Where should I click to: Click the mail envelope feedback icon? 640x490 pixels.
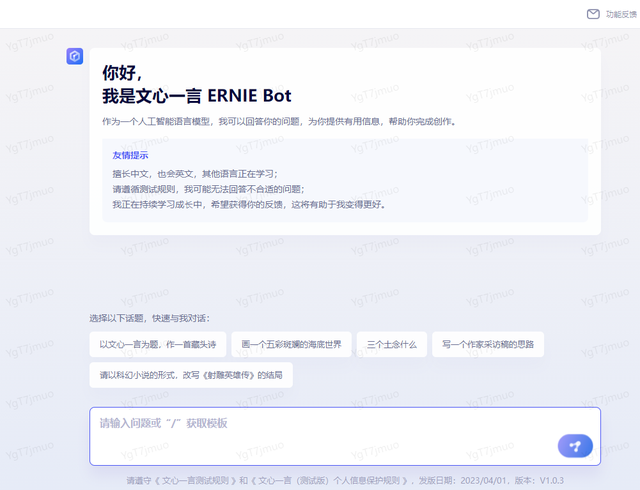pos(593,14)
